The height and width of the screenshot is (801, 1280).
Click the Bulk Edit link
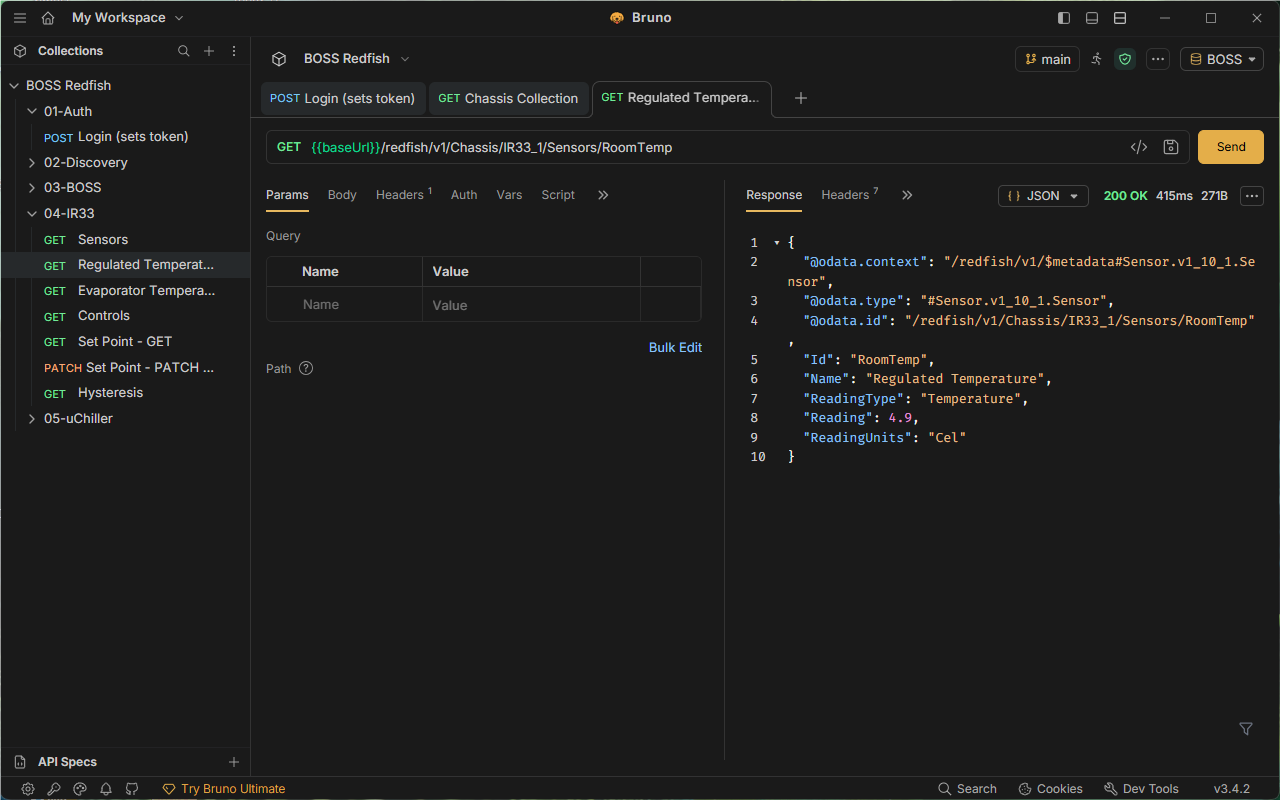point(676,348)
